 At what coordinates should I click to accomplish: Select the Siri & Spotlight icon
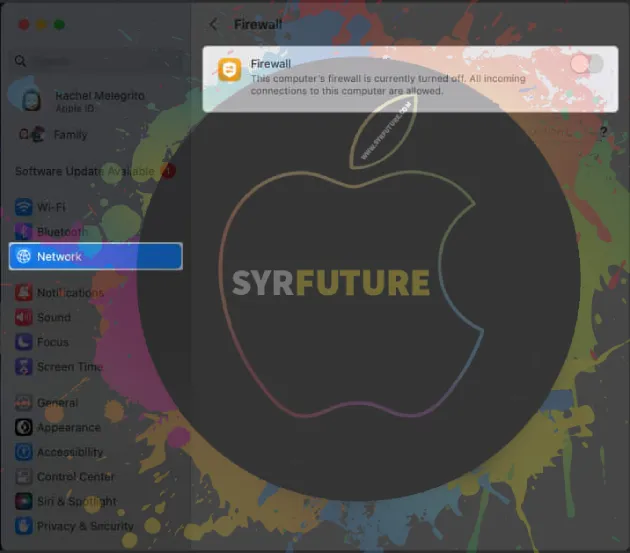24,501
